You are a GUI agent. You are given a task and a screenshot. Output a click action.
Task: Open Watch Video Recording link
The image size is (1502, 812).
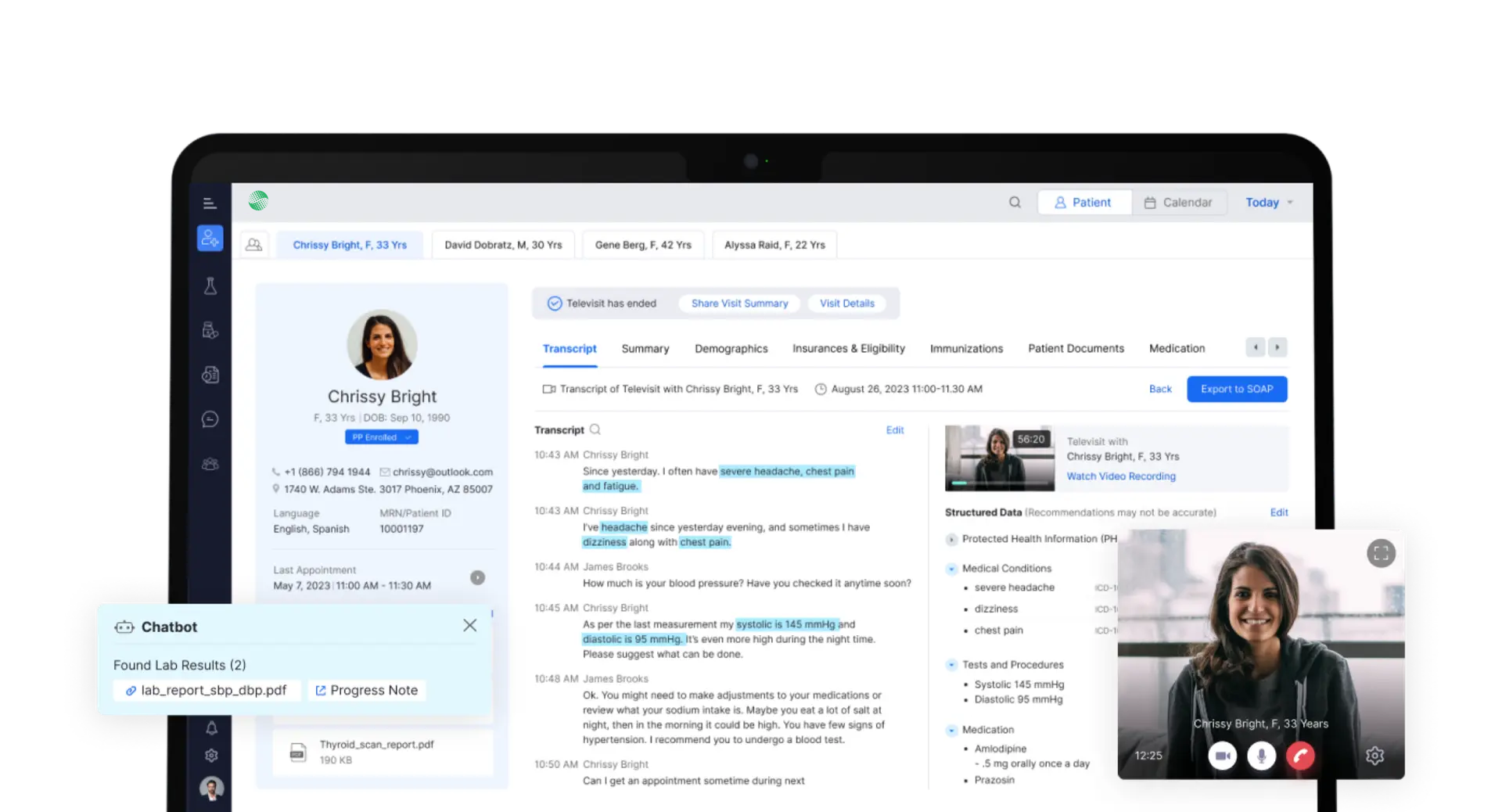coord(1120,476)
